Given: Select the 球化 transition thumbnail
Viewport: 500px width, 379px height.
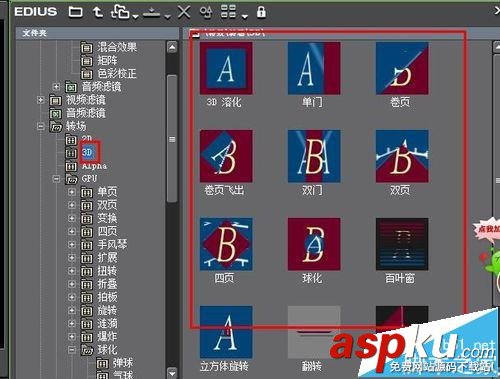Looking at the screenshot, I should (x=314, y=244).
